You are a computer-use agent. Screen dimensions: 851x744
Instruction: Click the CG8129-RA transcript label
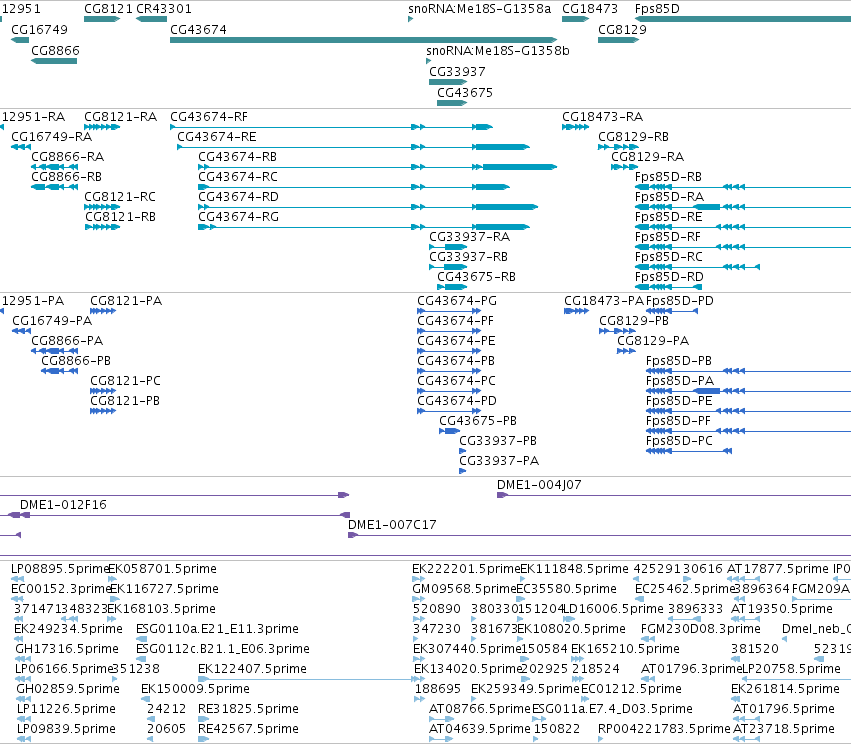point(647,157)
